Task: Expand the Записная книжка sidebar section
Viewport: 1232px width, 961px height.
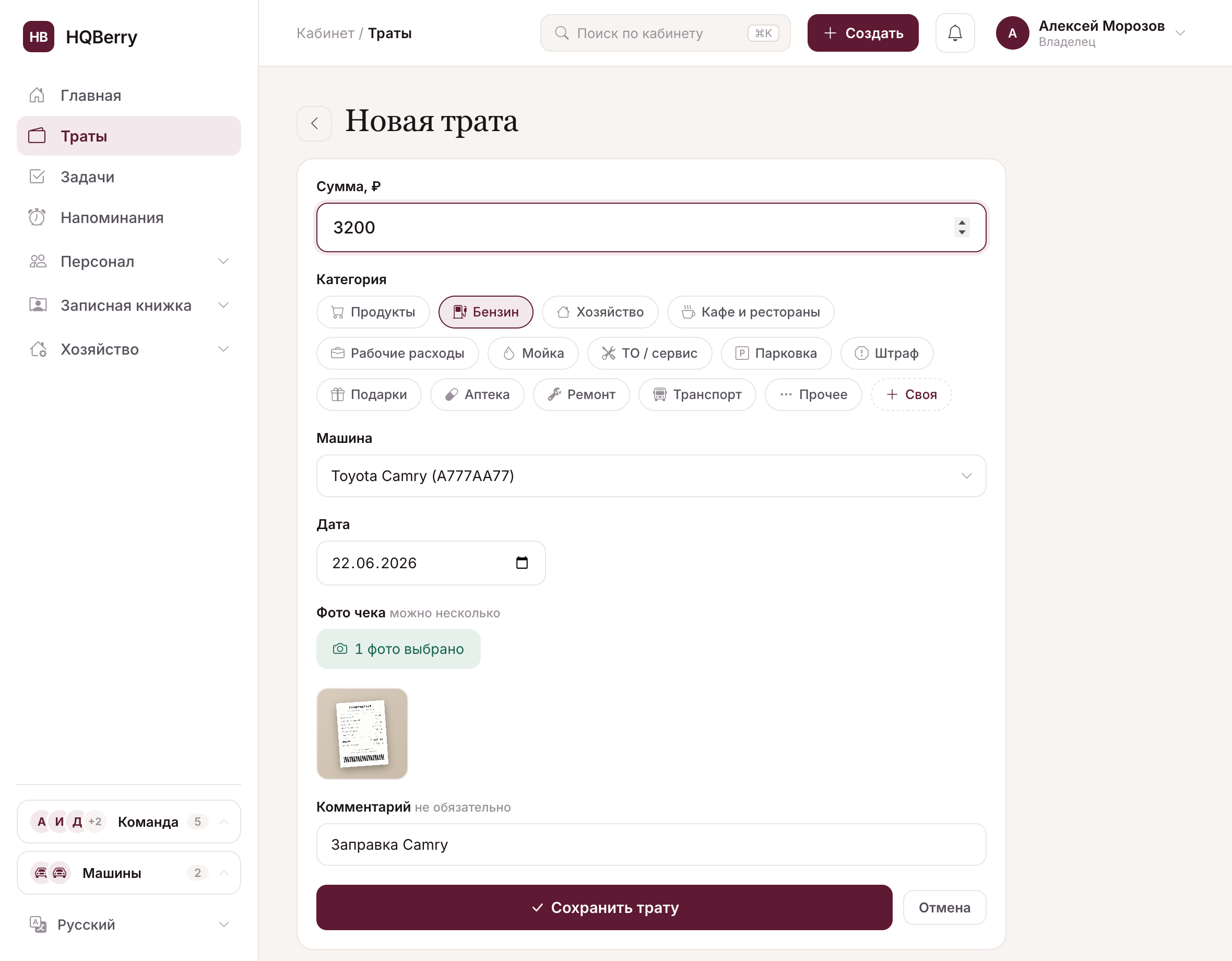Action: coord(129,306)
